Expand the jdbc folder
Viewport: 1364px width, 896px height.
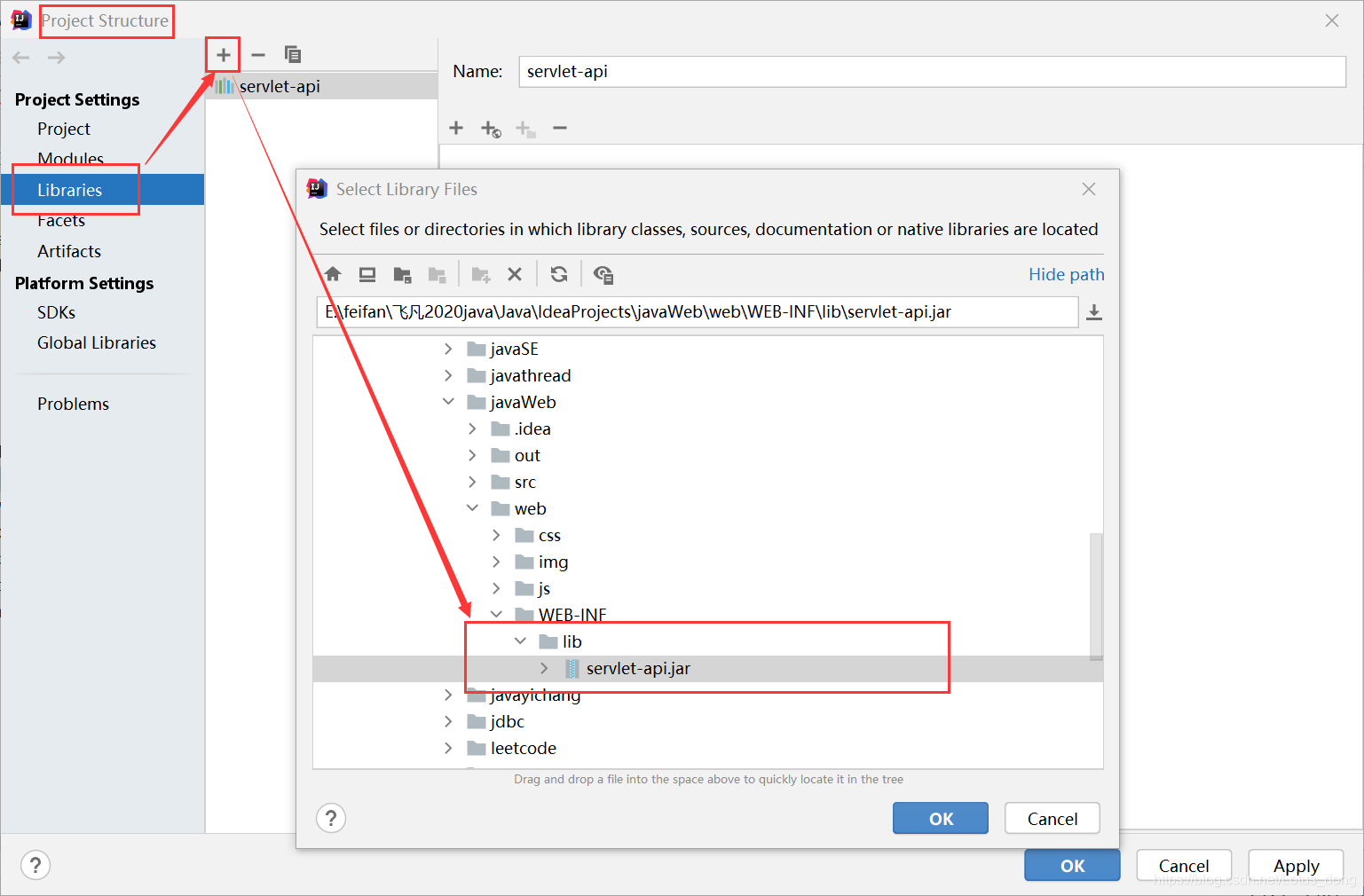(x=448, y=721)
